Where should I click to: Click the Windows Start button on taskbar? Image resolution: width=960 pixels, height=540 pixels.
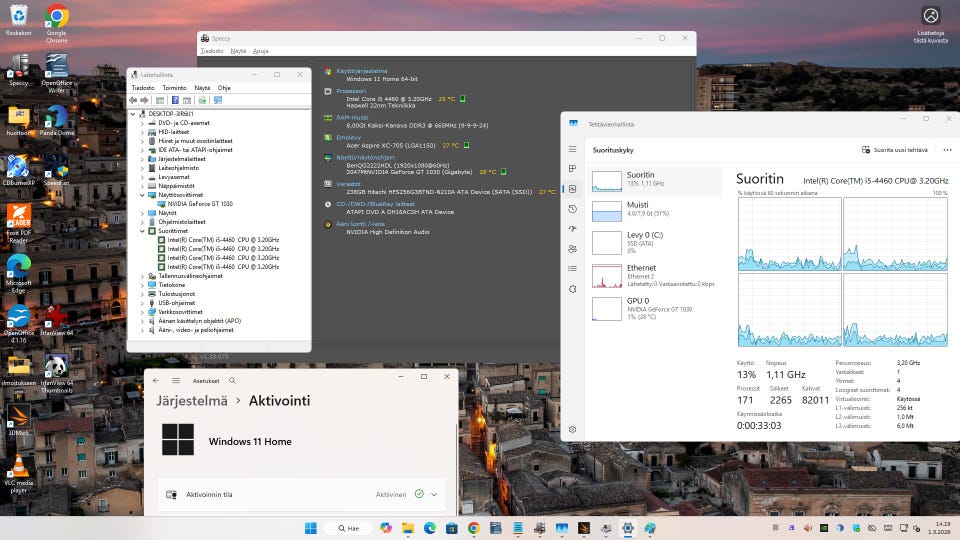pos(311,528)
